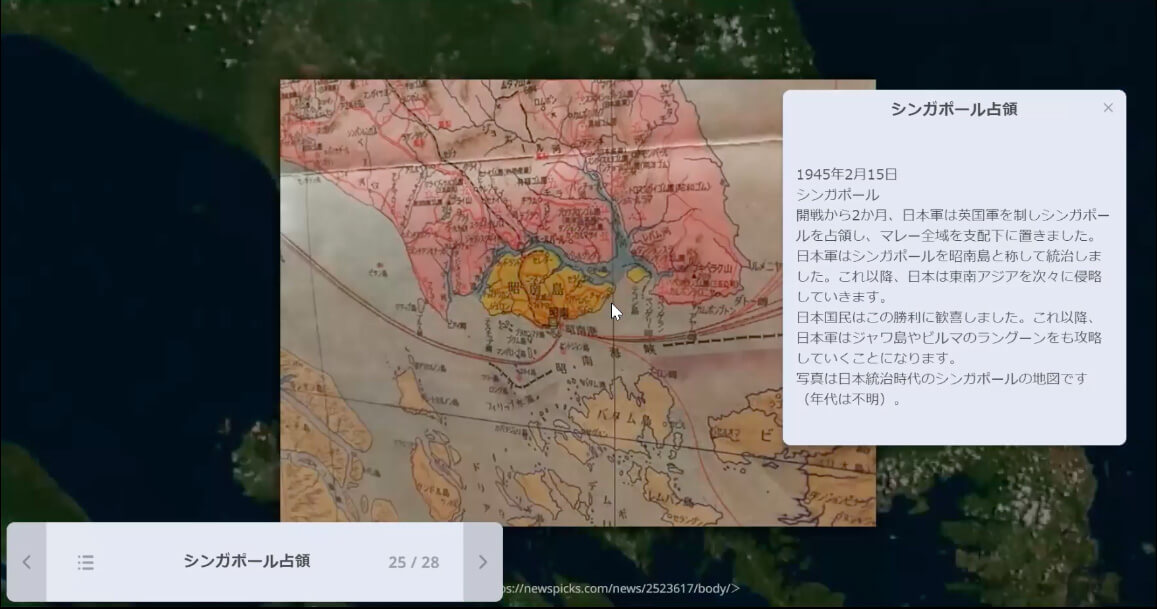Click the paragraph starting 開戦から2か月
The width and height of the screenshot is (1157, 609).
coord(952,255)
